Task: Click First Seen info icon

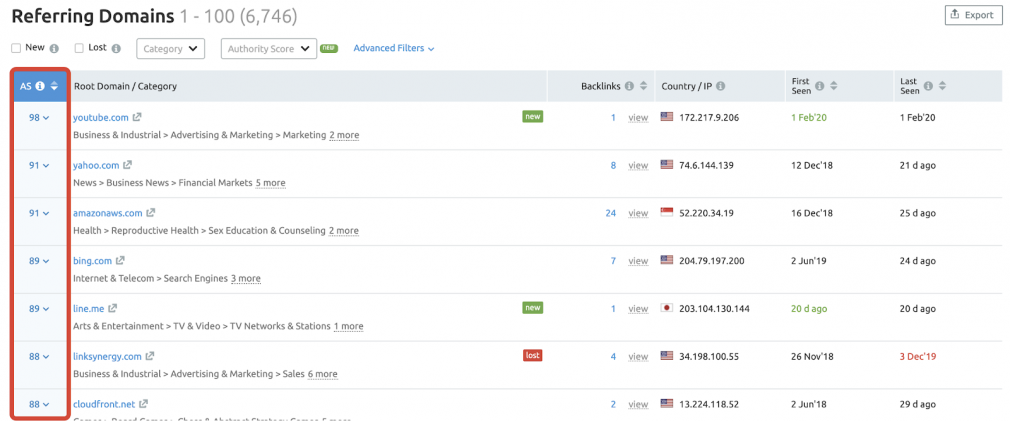Action: click(819, 86)
